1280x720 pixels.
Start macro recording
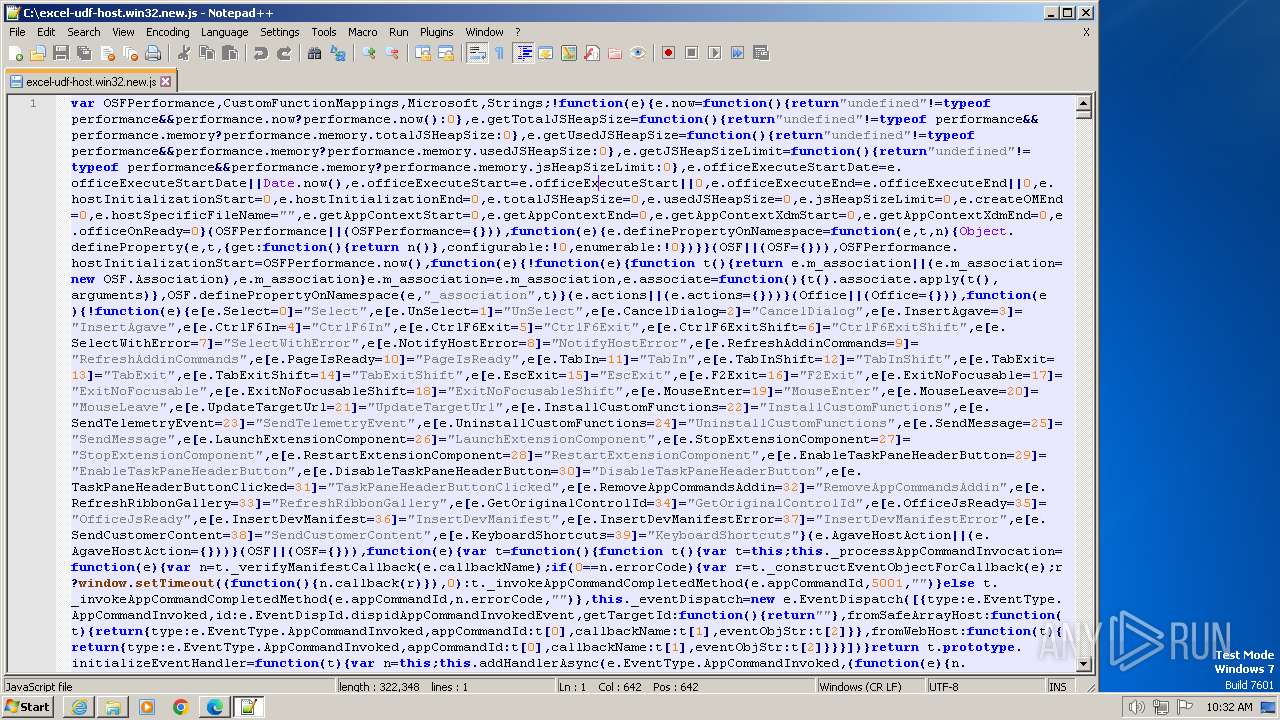pos(668,53)
